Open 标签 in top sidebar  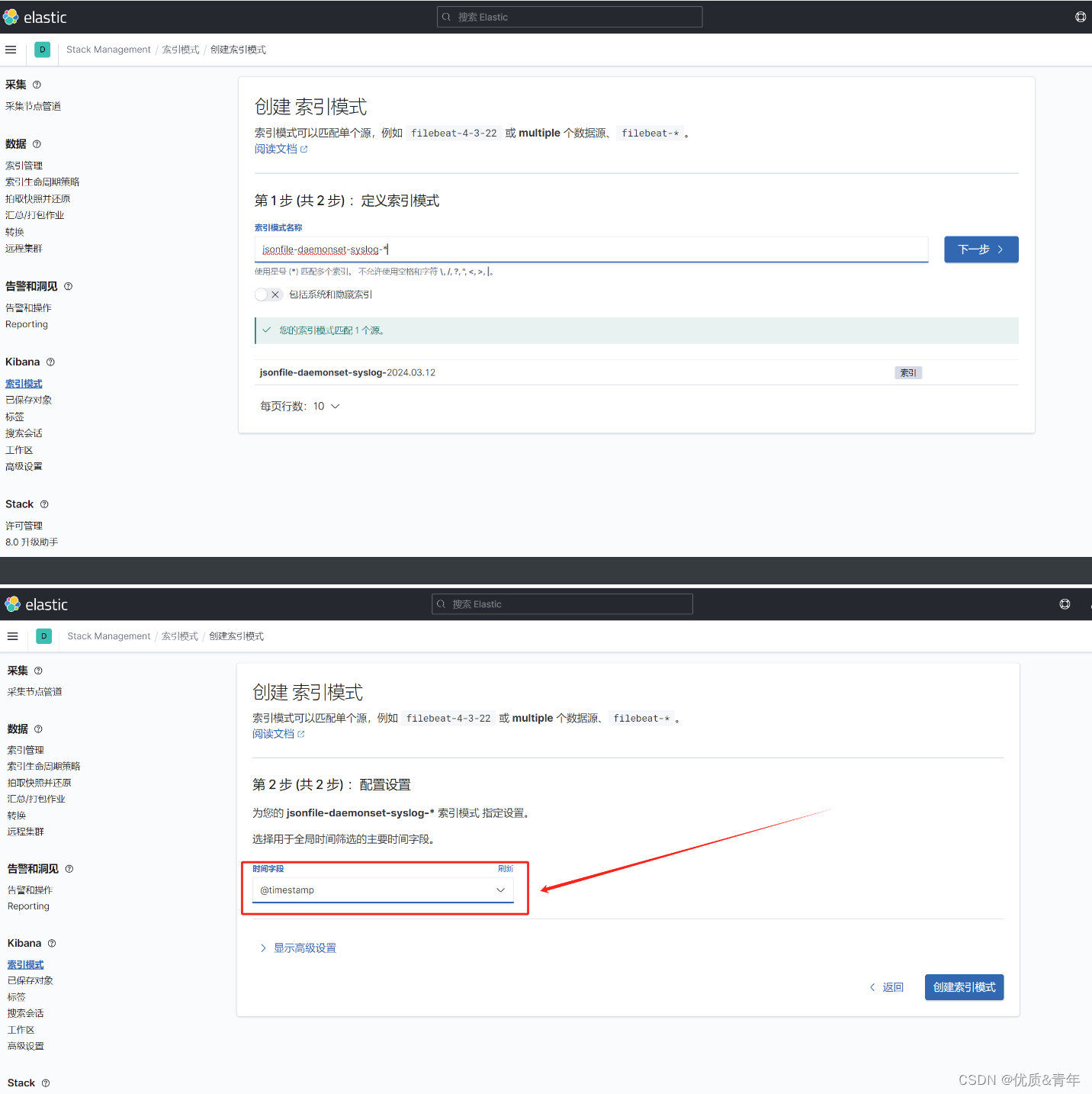tap(14, 417)
